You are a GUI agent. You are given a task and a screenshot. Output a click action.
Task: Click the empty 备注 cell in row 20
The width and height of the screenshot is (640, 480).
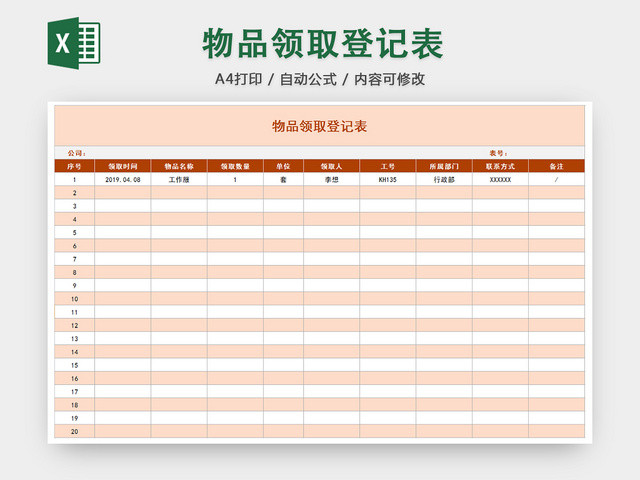556,431
